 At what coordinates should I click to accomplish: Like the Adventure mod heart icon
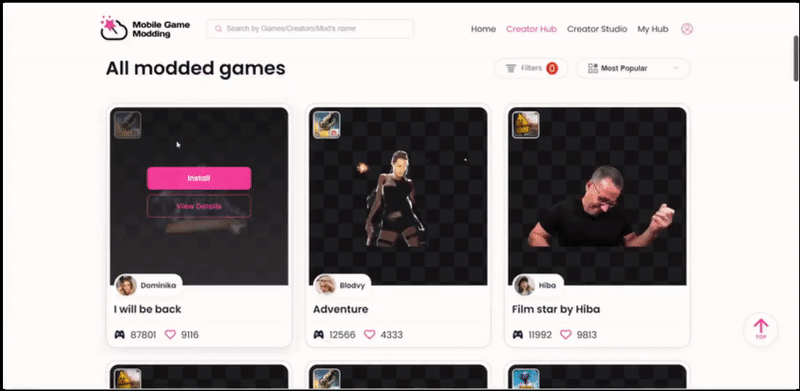(x=369, y=335)
